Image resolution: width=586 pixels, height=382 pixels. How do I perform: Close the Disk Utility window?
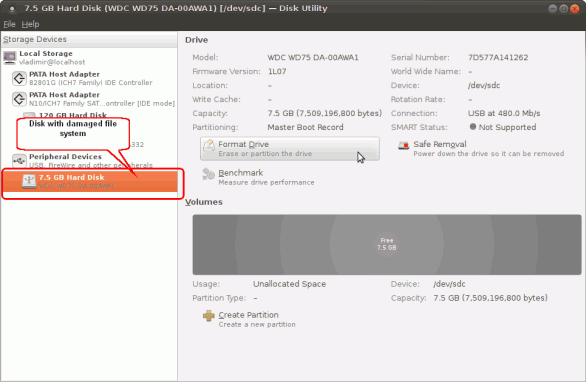click(x=575, y=9)
